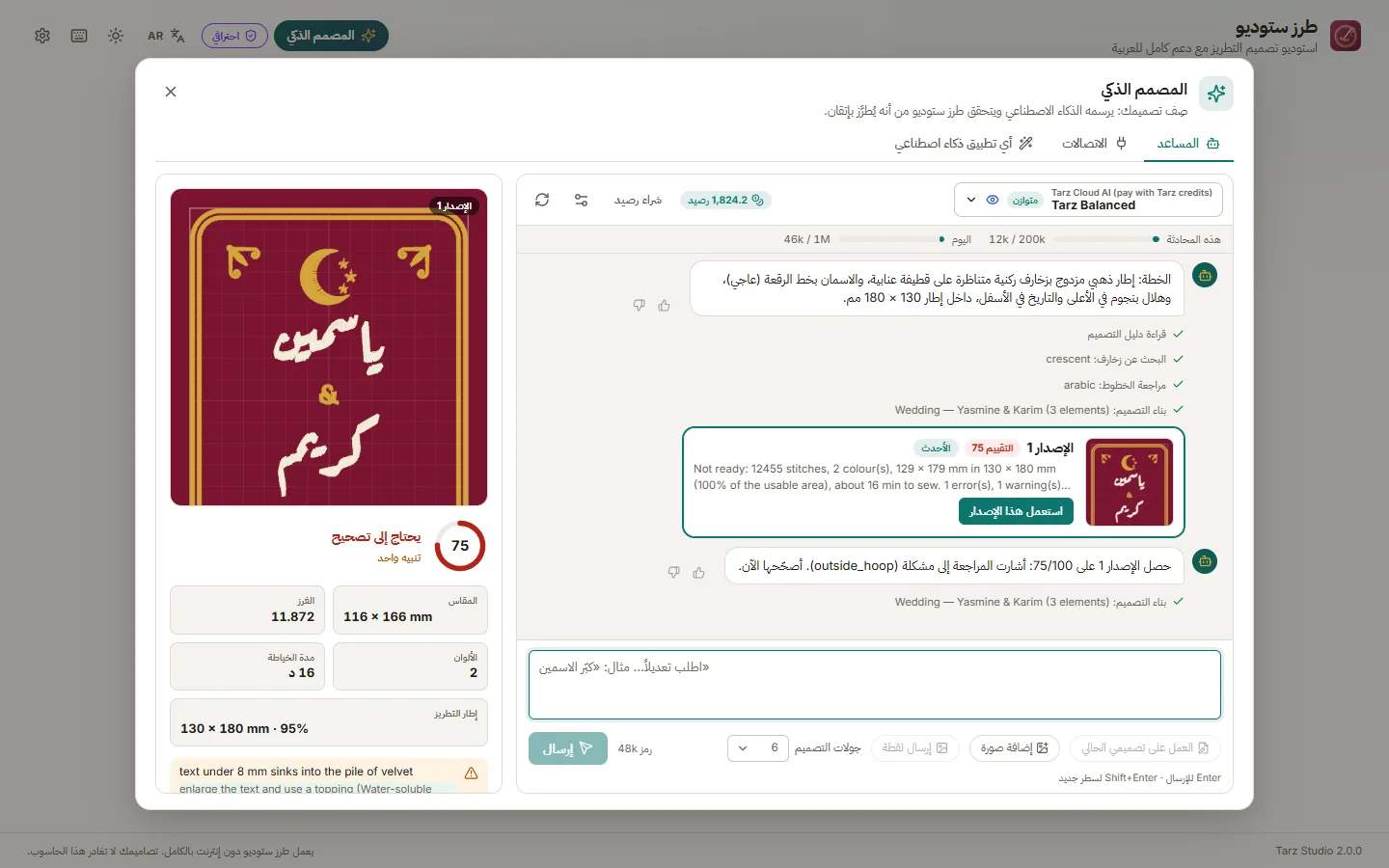Click the احترافي (Pro) badge in the top bar

[x=234, y=36]
